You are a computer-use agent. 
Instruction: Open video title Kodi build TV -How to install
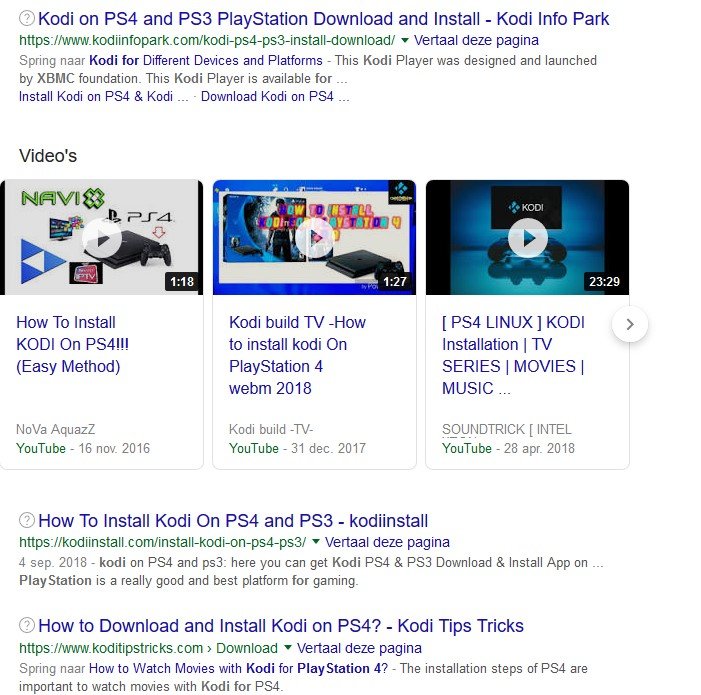click(297, 355)
